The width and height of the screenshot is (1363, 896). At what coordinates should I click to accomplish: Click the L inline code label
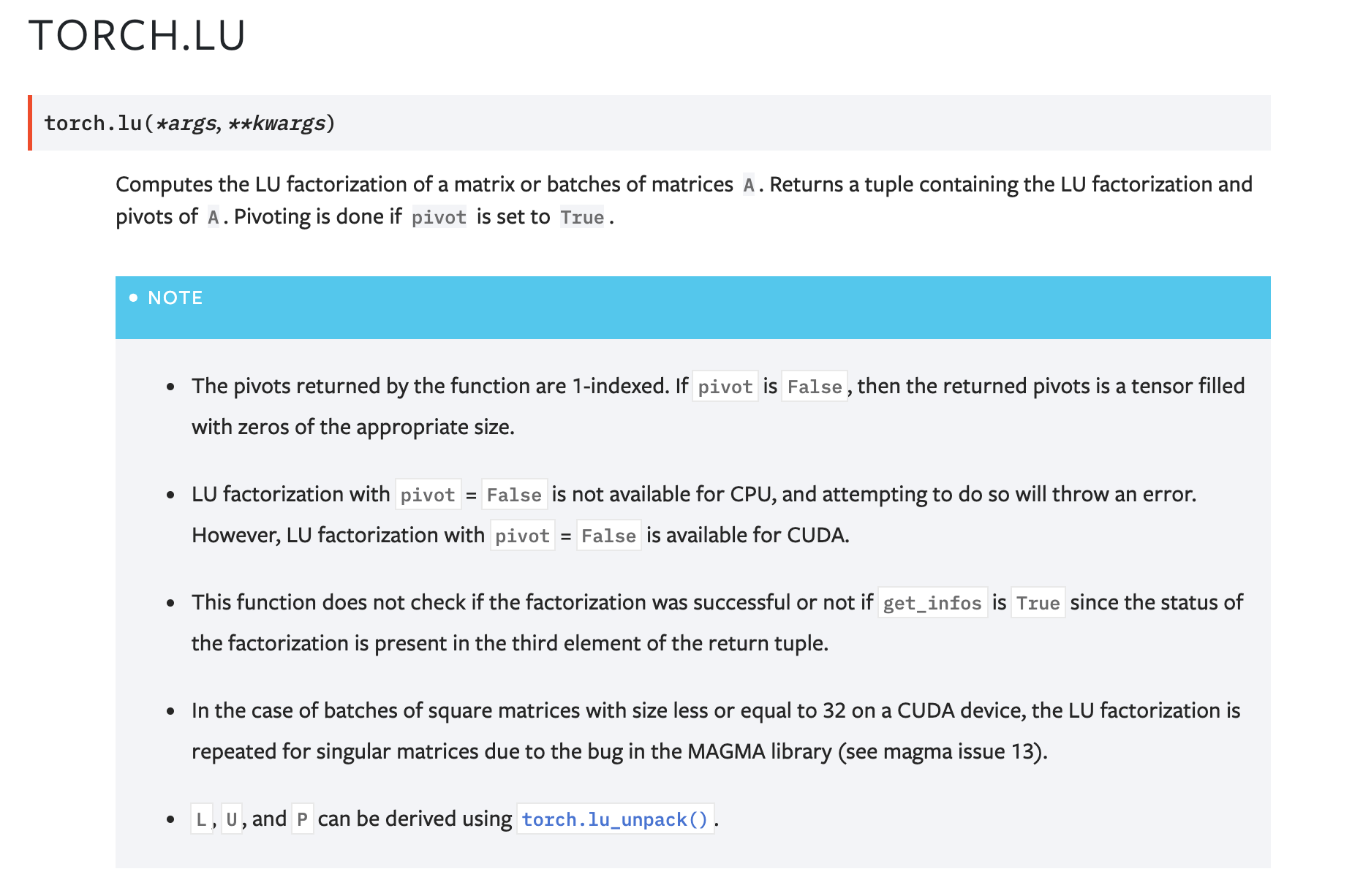(201, 819)
